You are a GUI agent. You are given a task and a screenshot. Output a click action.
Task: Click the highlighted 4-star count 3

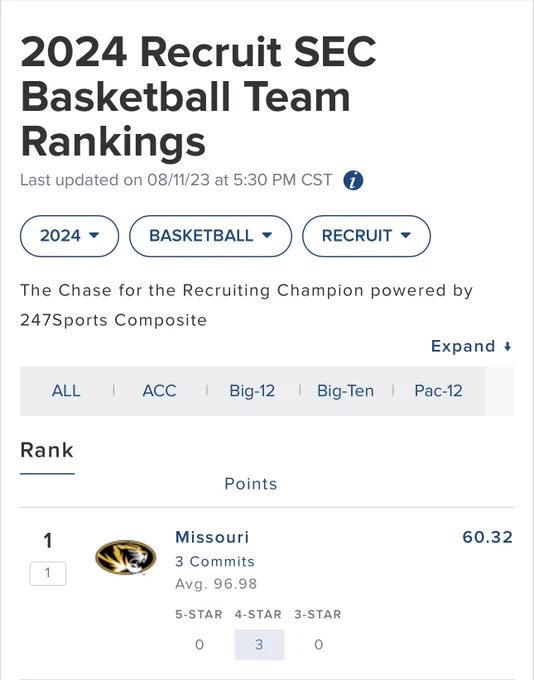[259, 645]
